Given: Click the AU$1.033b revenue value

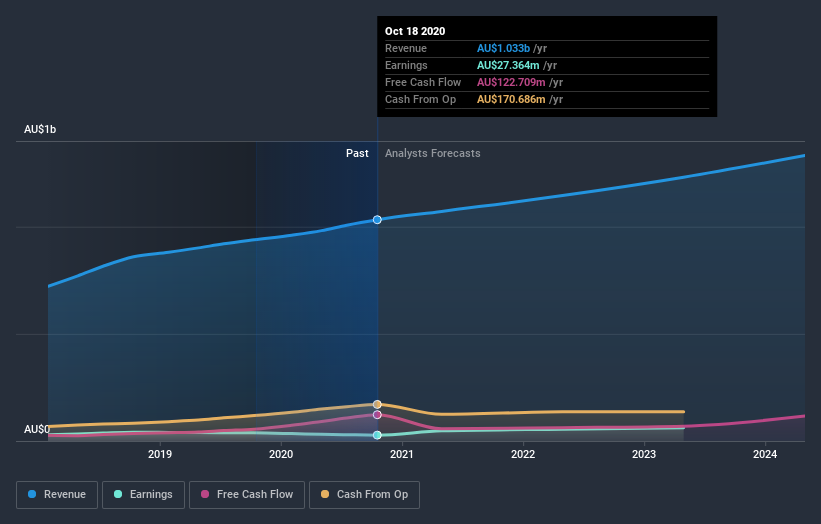Looking at the screenshot, I should coord(503,48).
